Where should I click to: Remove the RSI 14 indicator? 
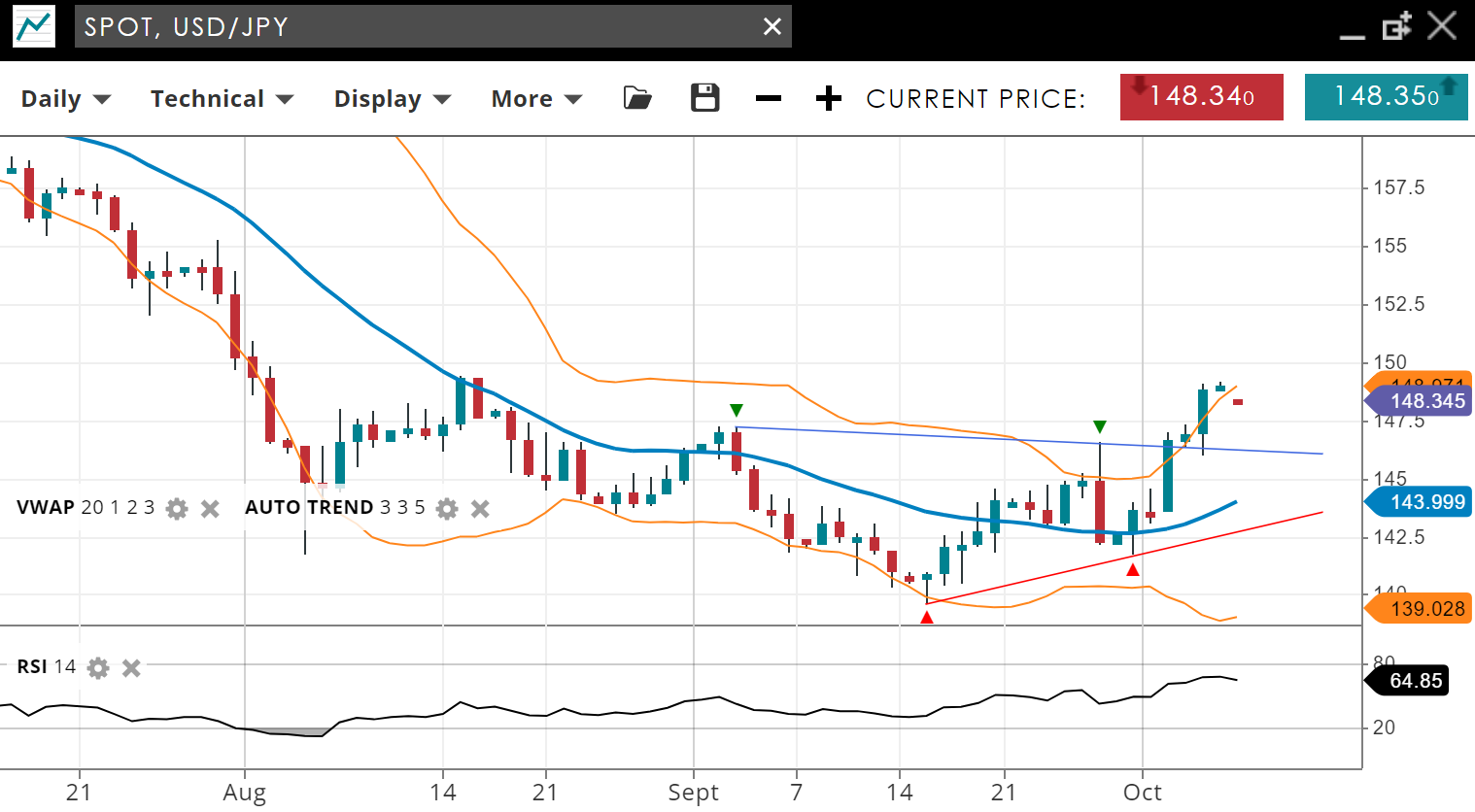tap(131, 667)
